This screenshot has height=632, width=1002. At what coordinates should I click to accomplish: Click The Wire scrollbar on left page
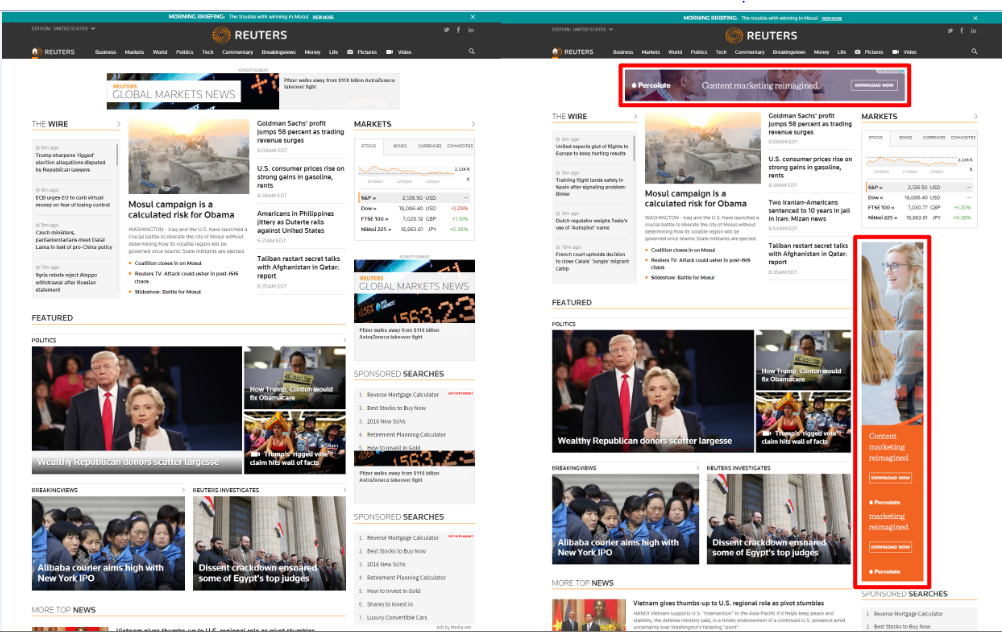coord(117,155)
